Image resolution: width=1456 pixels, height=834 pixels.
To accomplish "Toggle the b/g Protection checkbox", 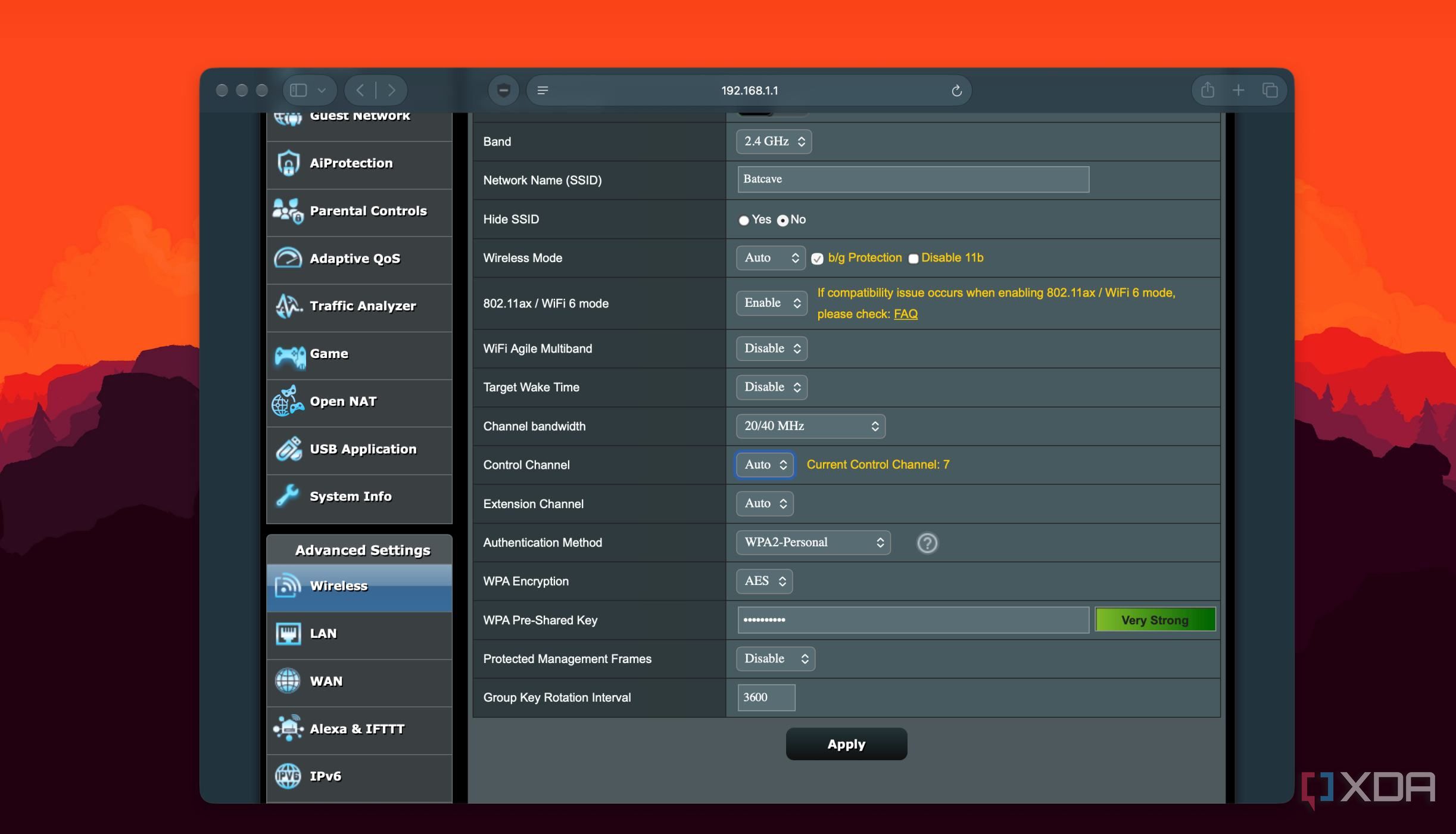I will (x=817, y=259).
